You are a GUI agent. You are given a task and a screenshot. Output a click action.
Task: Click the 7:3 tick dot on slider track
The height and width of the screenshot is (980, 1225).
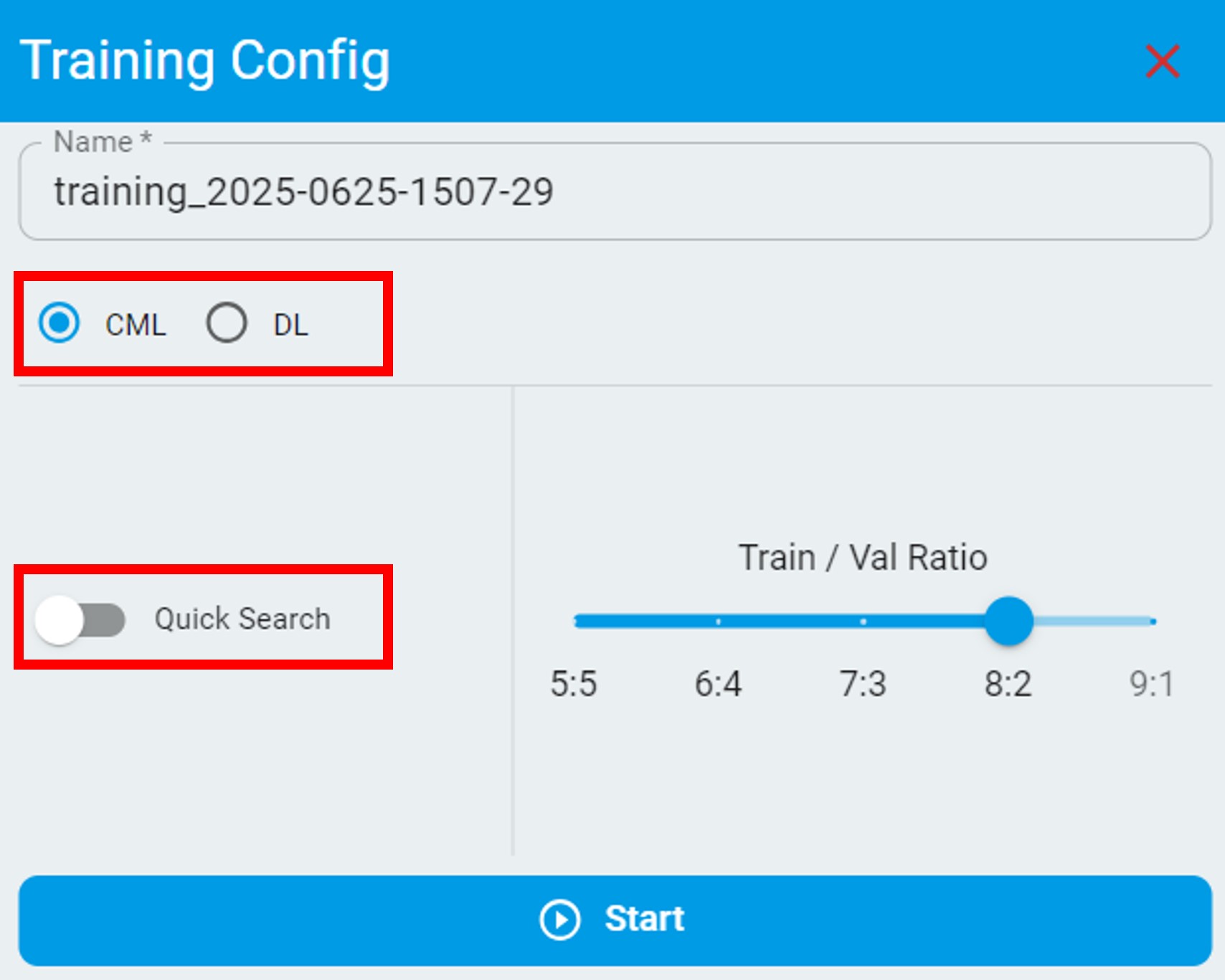(x=863, y=622)
